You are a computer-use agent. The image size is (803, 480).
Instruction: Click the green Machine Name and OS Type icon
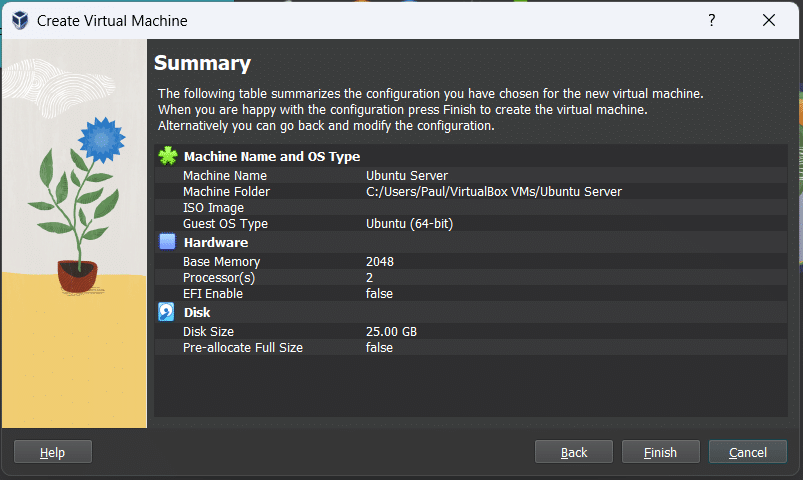[168, 156]
